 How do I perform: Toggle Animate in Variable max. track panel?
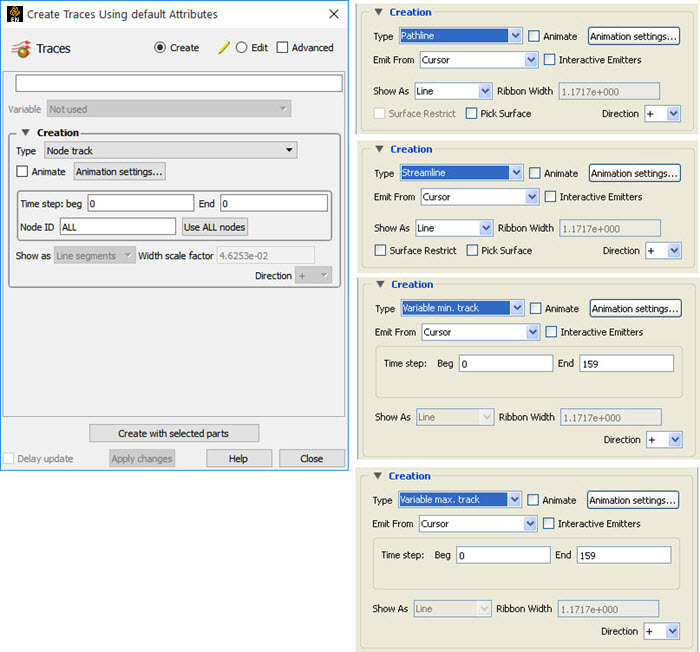[x=533, y=500]
